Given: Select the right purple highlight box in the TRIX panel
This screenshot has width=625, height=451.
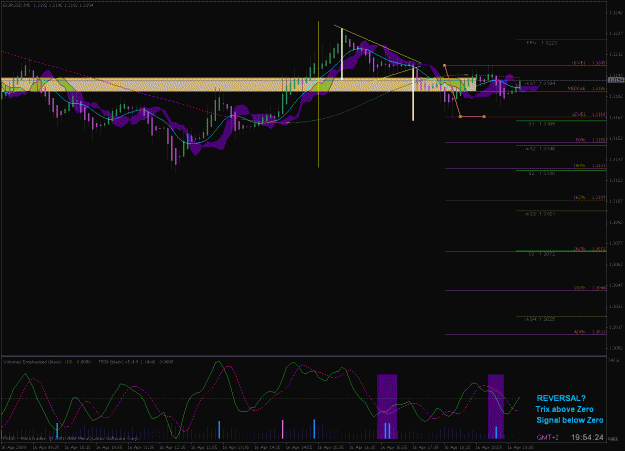Looking at the screenshot, I should pos(496,406).
